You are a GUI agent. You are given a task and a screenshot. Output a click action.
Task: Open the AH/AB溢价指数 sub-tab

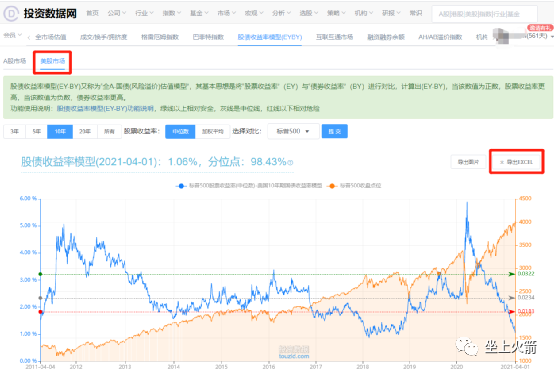[x=440, y=37]
